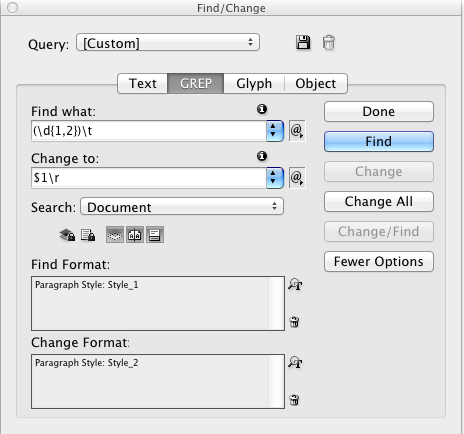Open the Search scope dropdown showing Document

182,207
